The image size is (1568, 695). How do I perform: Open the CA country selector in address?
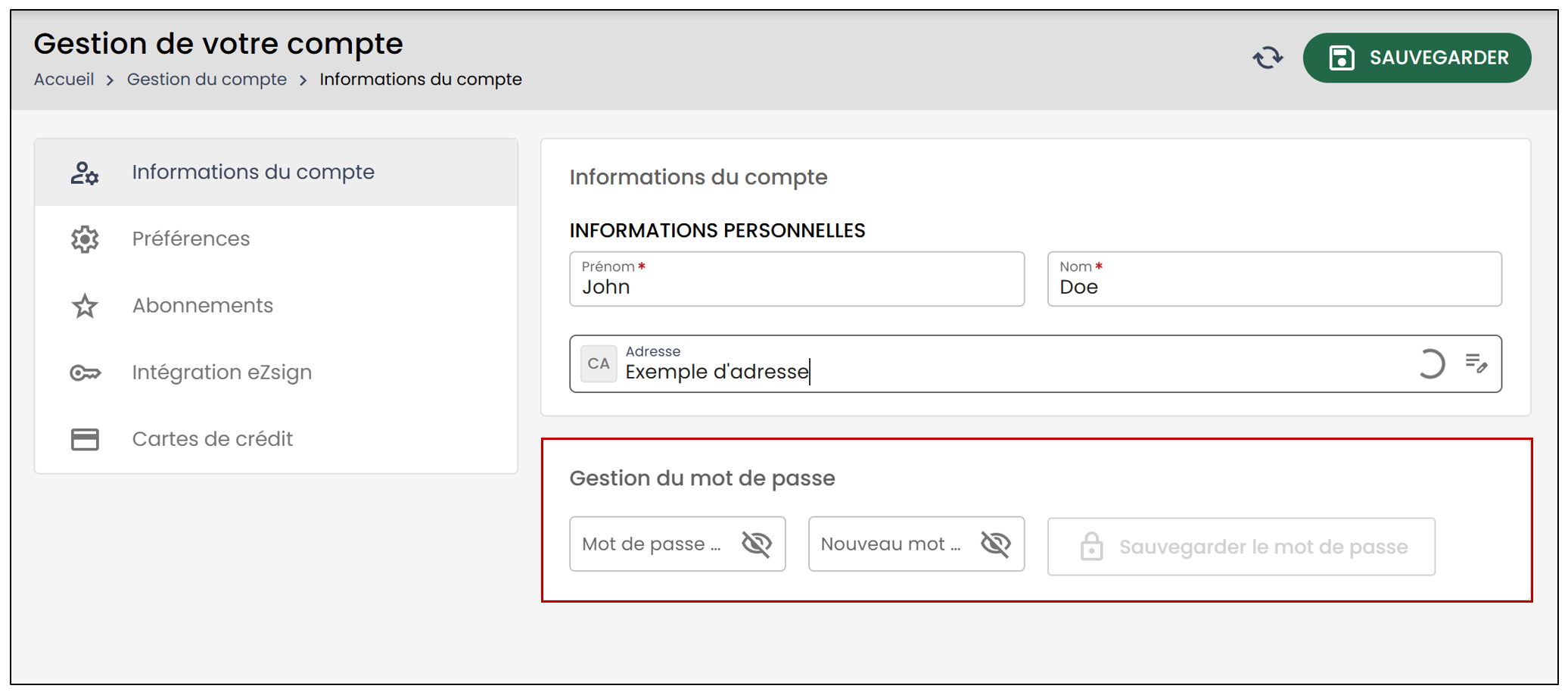599,363
